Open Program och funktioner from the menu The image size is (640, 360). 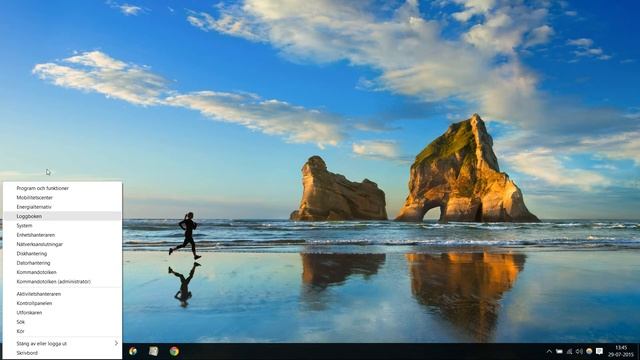tap(62, 188)
